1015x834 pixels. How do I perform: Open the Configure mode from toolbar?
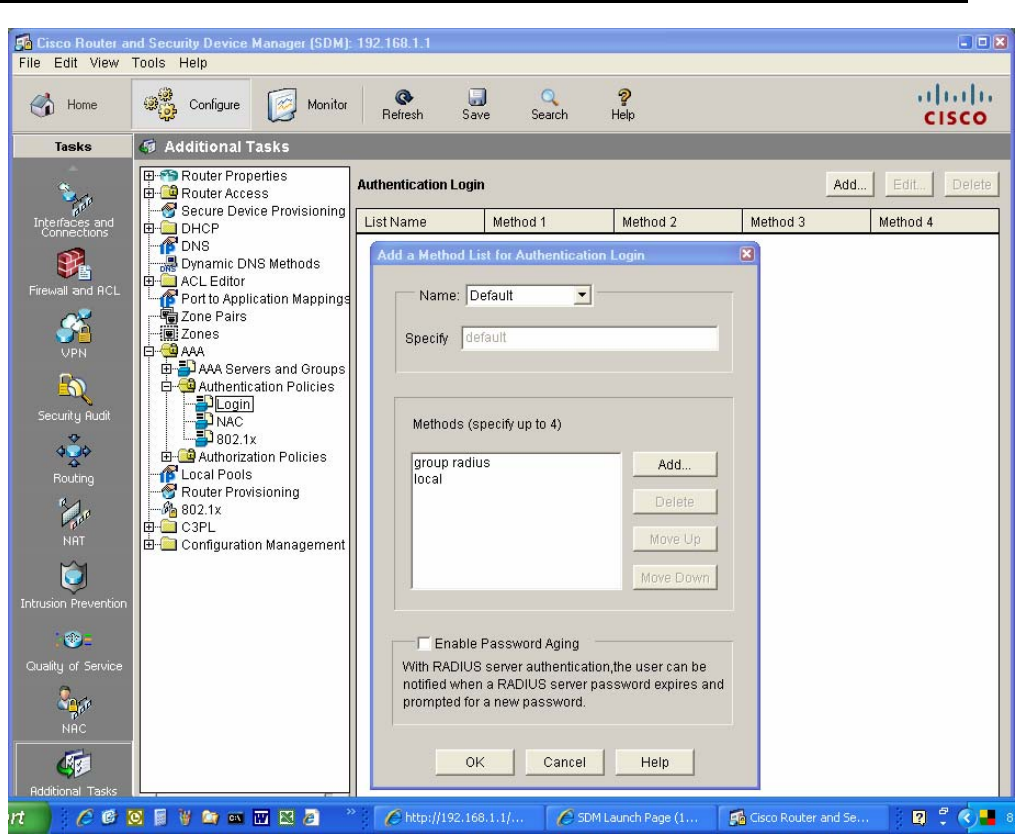pos(191,105)
